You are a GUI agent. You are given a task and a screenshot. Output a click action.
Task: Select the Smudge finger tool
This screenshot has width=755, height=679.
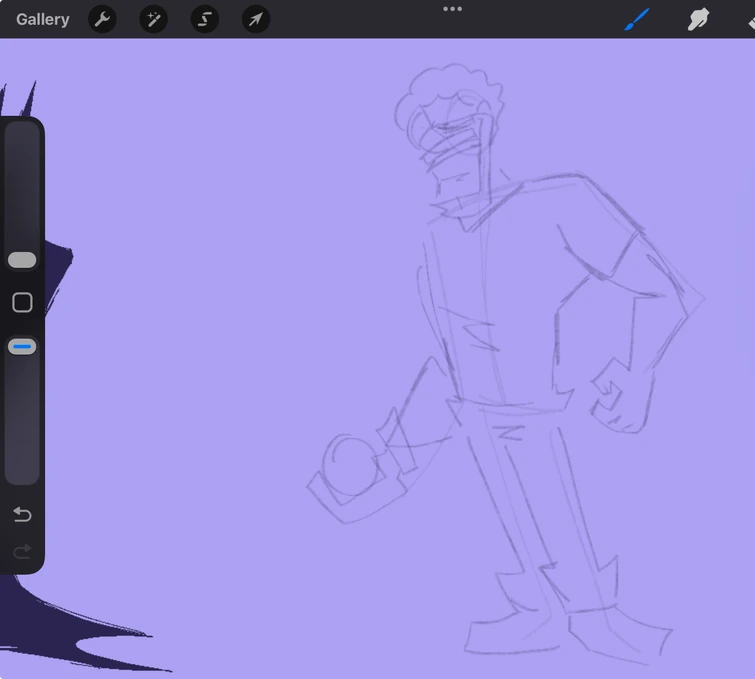[x=697, y=19]
